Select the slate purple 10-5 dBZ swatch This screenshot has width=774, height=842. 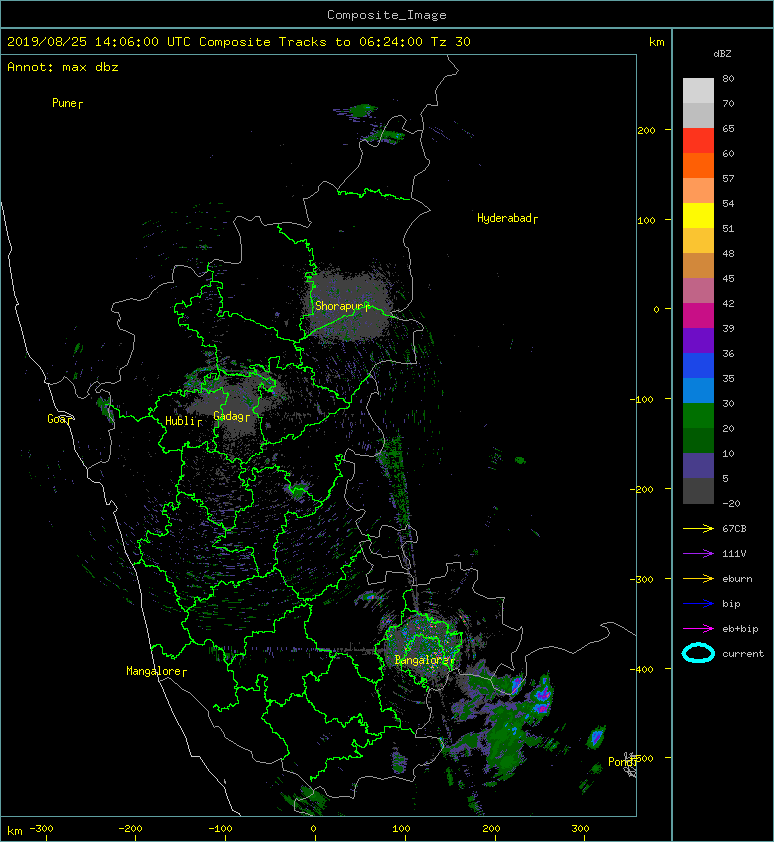698,466
